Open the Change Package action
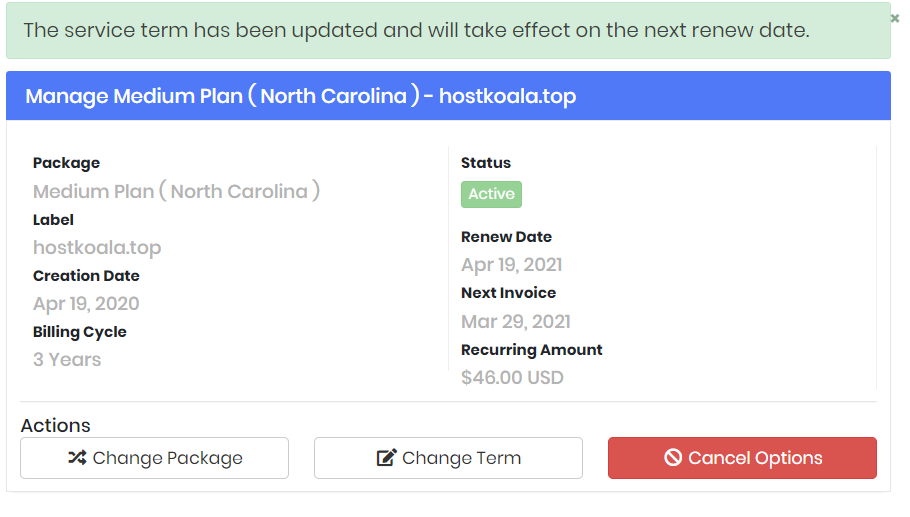 [154, 458]
